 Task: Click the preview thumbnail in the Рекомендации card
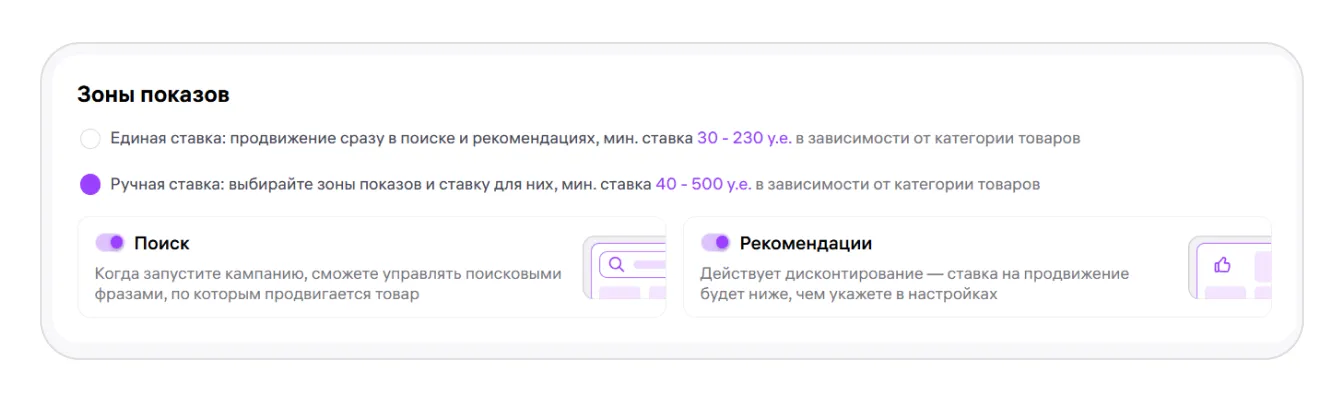pyautogui.click(x=1230, y=268)
